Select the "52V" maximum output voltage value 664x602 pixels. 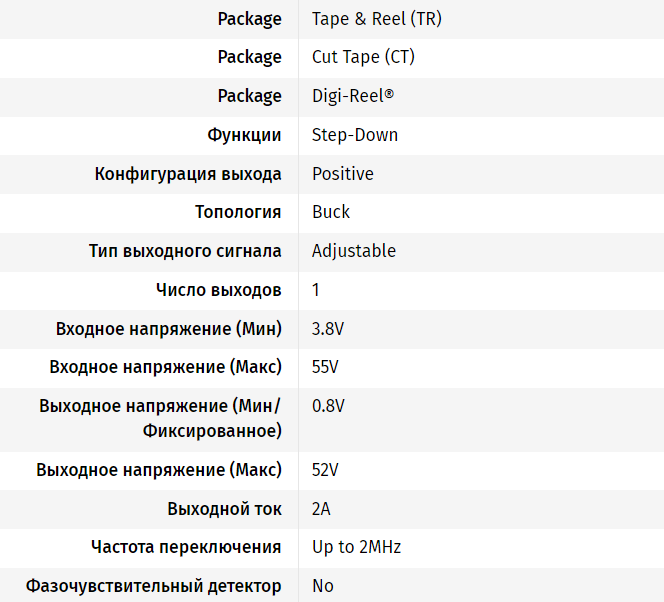[325, 470]
